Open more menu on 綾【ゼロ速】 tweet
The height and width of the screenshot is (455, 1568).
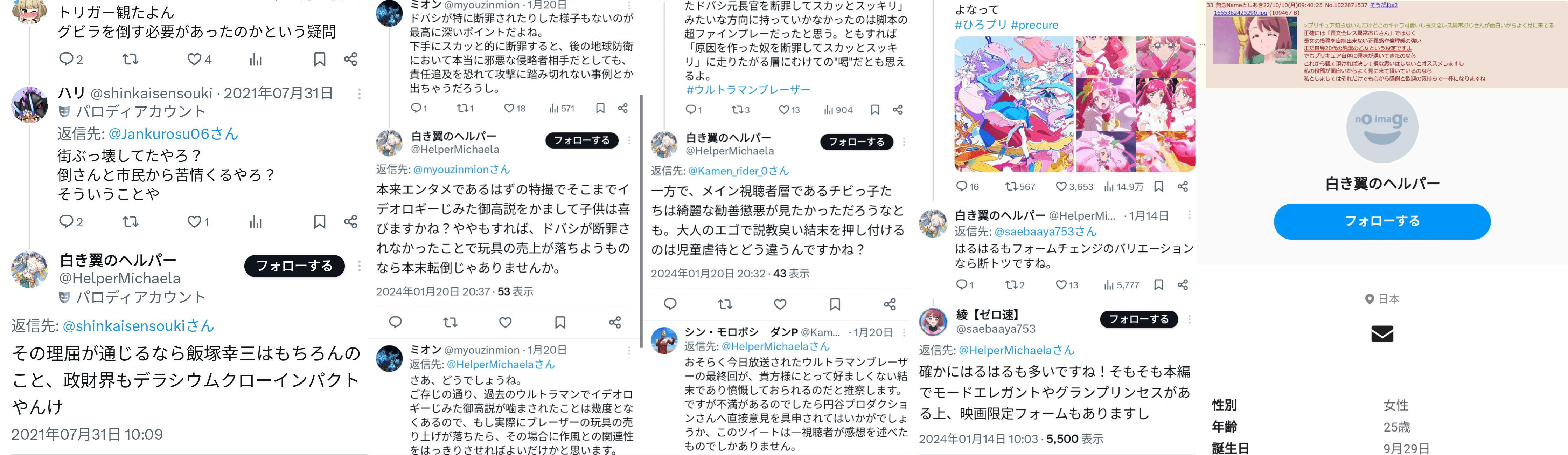pos(1190,319)
